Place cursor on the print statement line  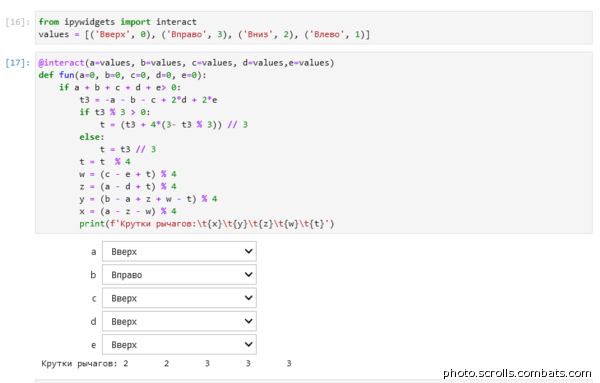click(207, 224)
